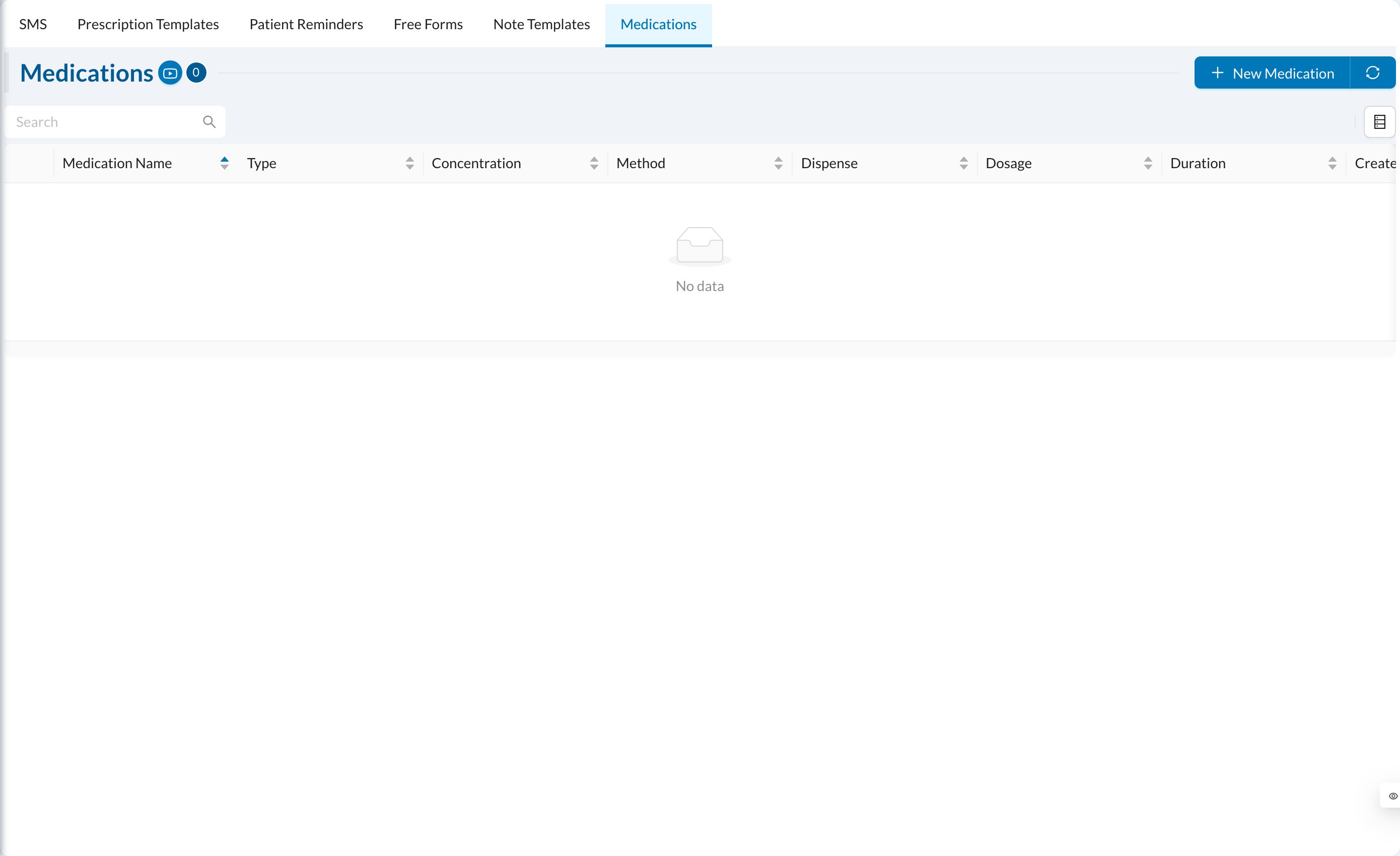
Task: Click the Method column header
Action: point(700,163)
